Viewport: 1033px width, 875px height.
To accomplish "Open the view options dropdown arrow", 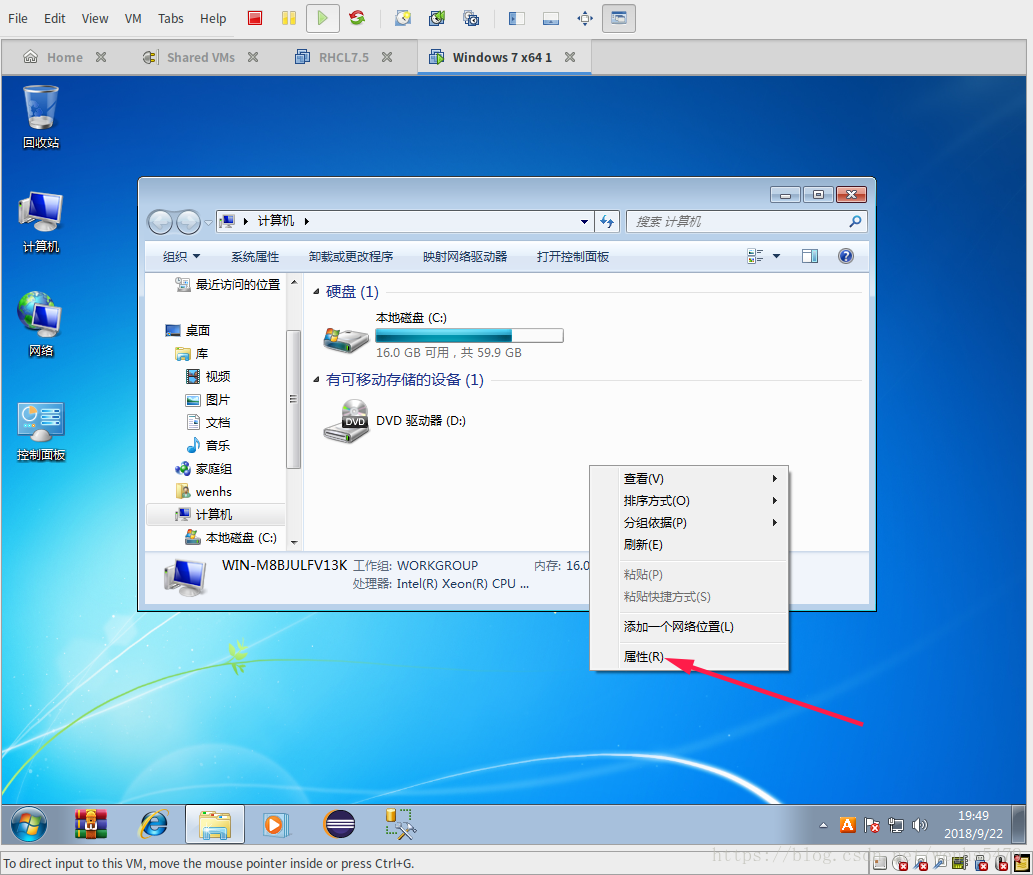I will point(777,256).
